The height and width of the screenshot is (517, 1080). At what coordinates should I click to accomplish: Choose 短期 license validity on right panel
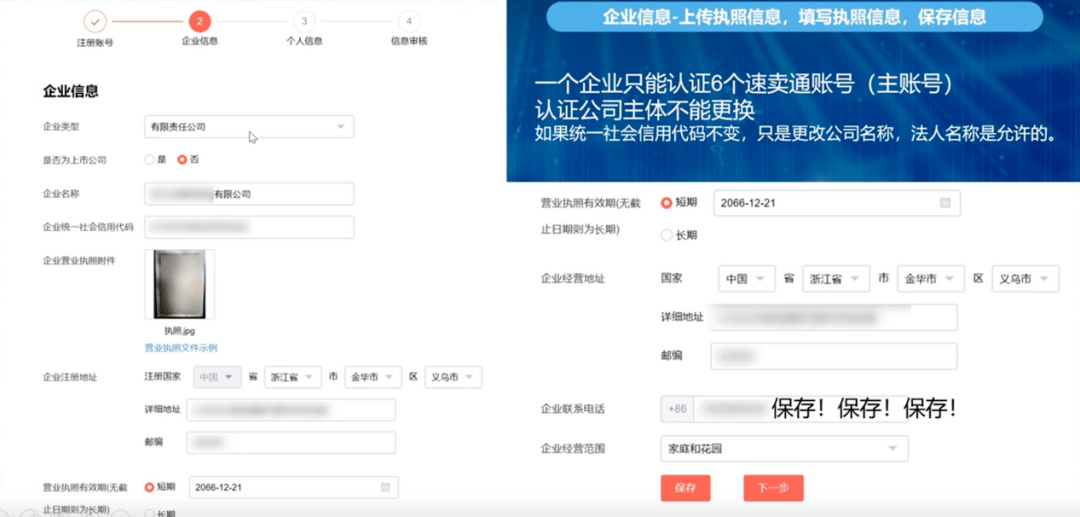(667, 203)
